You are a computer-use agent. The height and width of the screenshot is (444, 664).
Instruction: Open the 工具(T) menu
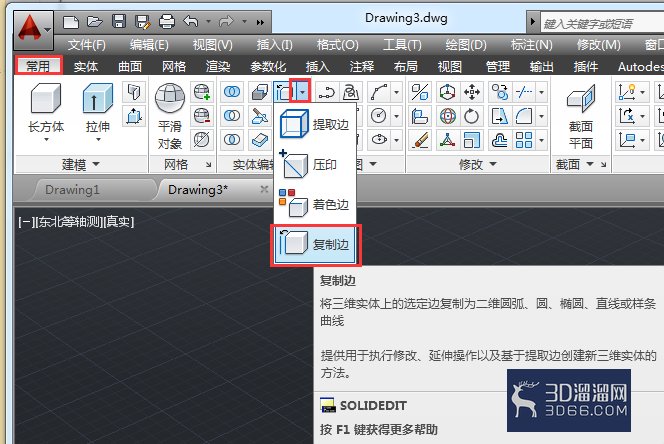pos(402,44)
